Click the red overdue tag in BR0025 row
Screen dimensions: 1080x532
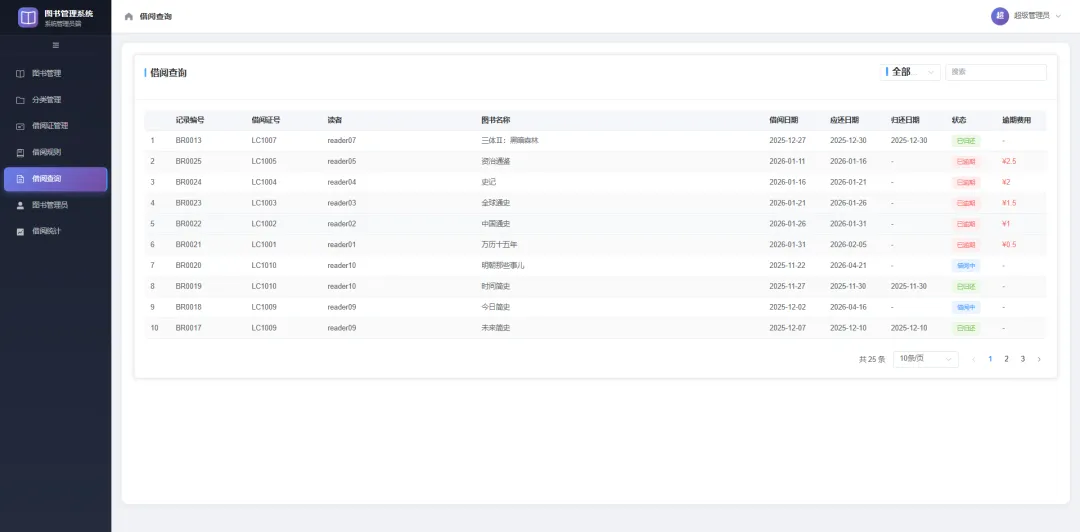(966, 161)
